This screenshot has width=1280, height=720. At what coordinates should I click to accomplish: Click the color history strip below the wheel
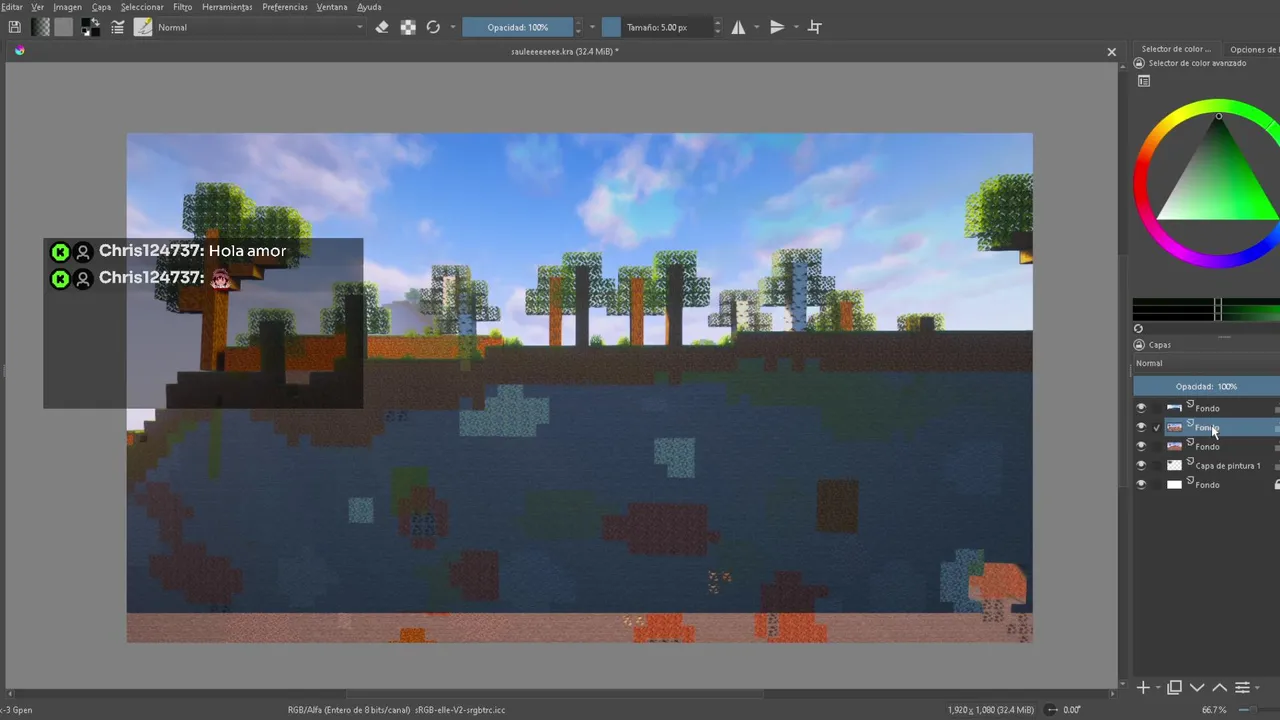(x=1206, y=309)
